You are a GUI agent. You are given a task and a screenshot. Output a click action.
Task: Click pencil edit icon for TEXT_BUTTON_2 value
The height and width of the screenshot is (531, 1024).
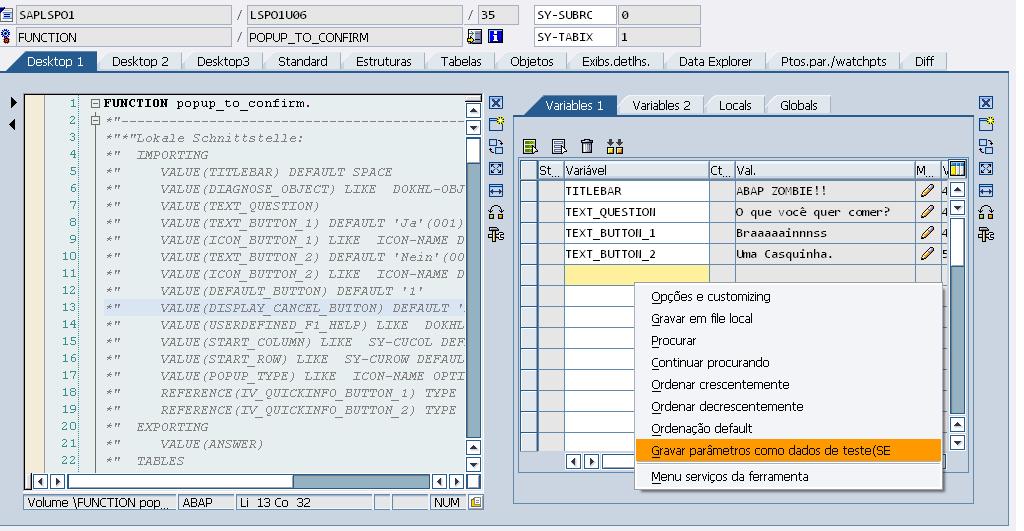coord(927,254)
